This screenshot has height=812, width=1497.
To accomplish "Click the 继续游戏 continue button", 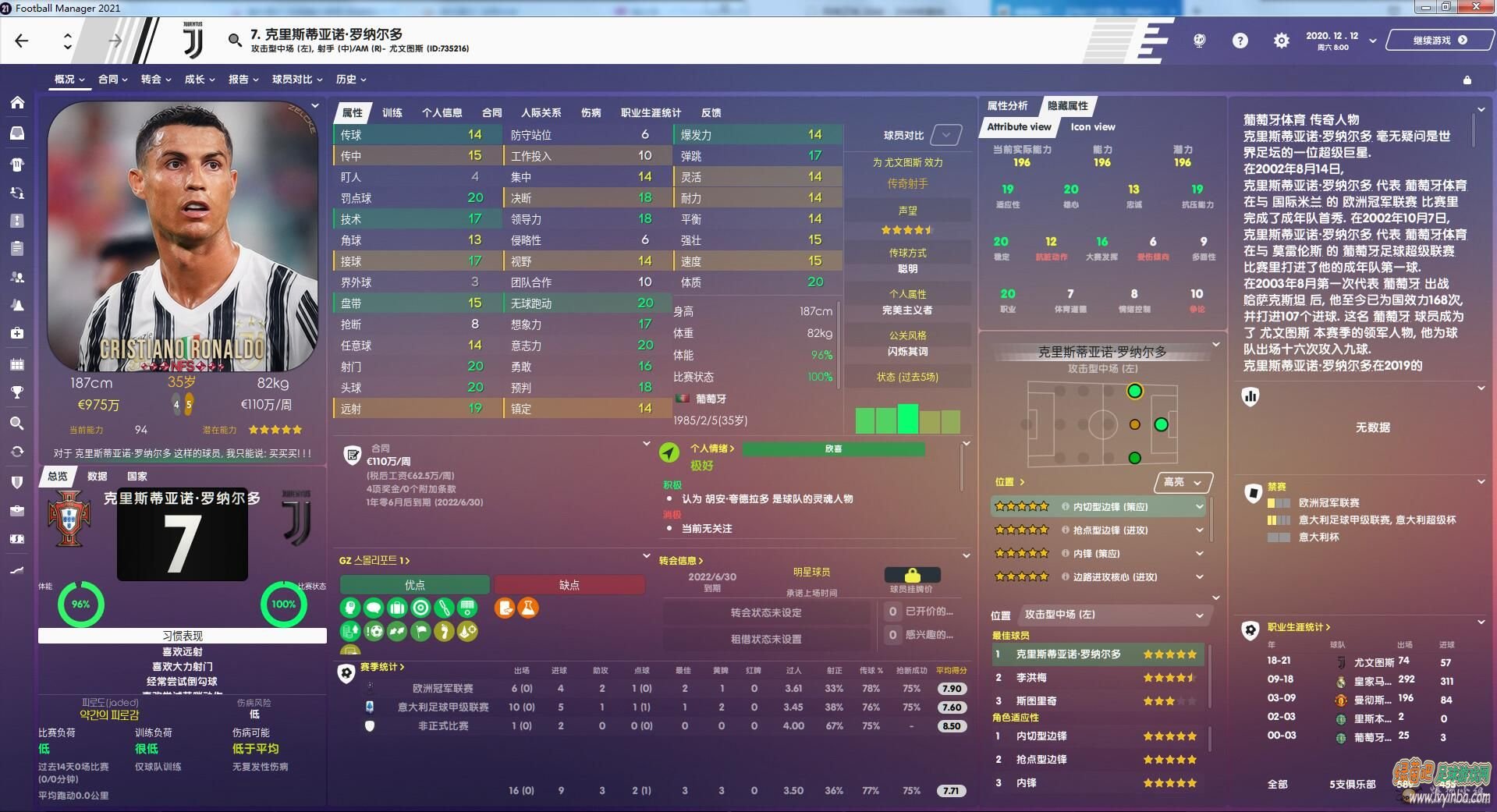I will click(1439, 41).
